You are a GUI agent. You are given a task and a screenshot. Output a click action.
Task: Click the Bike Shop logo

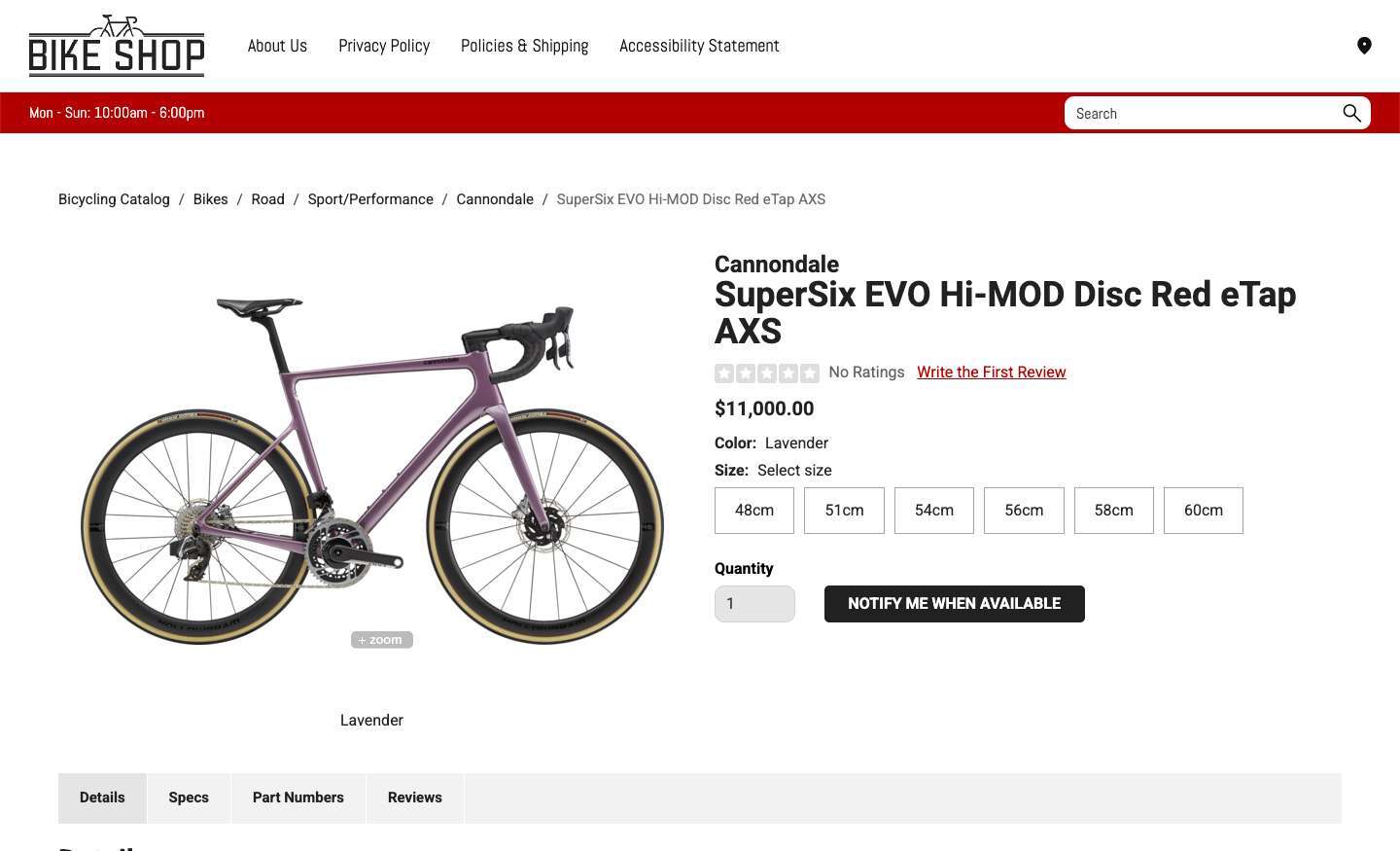117,46
